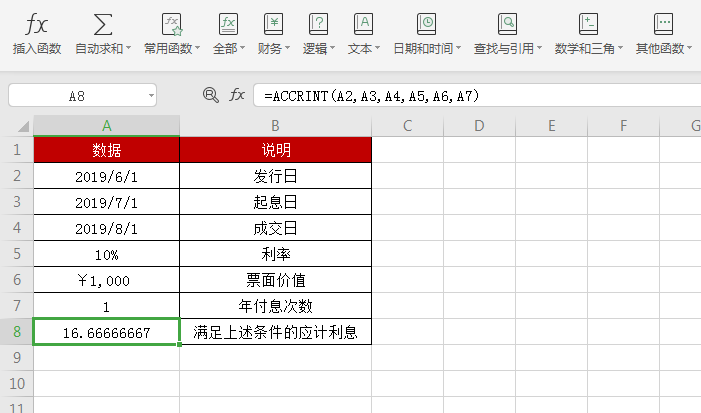Open the Text (文本) functions icon
This screenshot has width=701, height=413.
(363, 24)
